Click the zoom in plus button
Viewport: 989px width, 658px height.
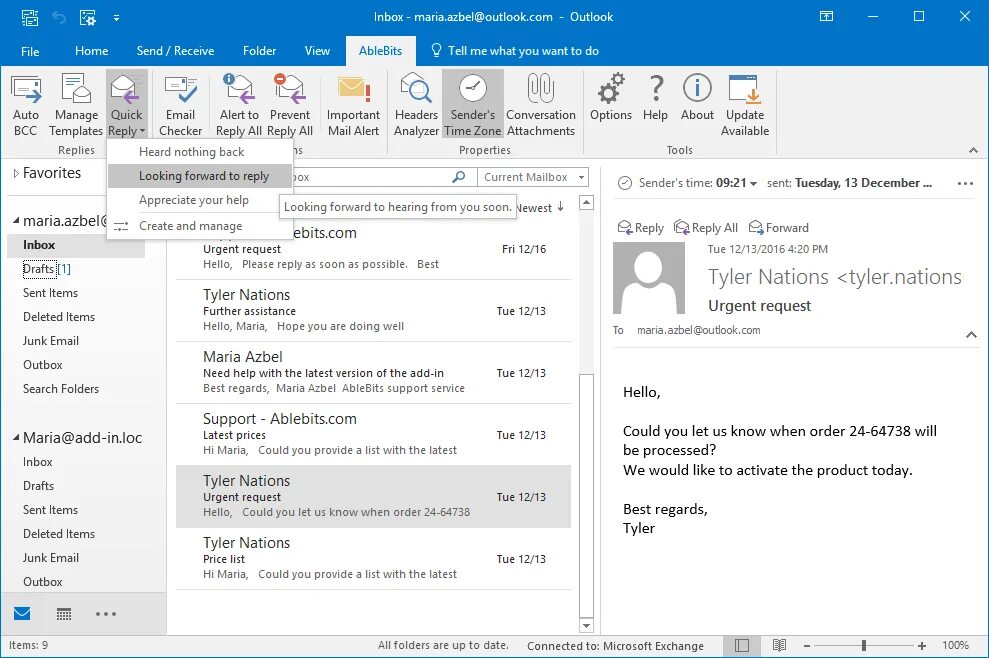pyautogui.click(x=922, y=646)
